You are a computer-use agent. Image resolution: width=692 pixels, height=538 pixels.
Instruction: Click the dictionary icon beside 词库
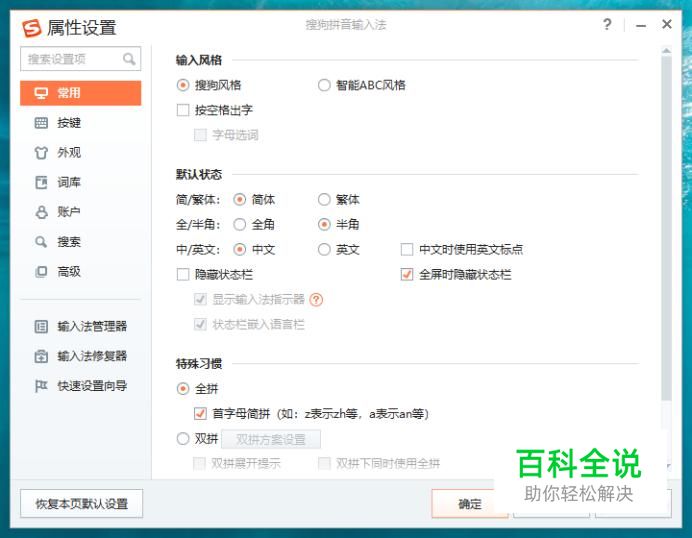click(41, 182)
